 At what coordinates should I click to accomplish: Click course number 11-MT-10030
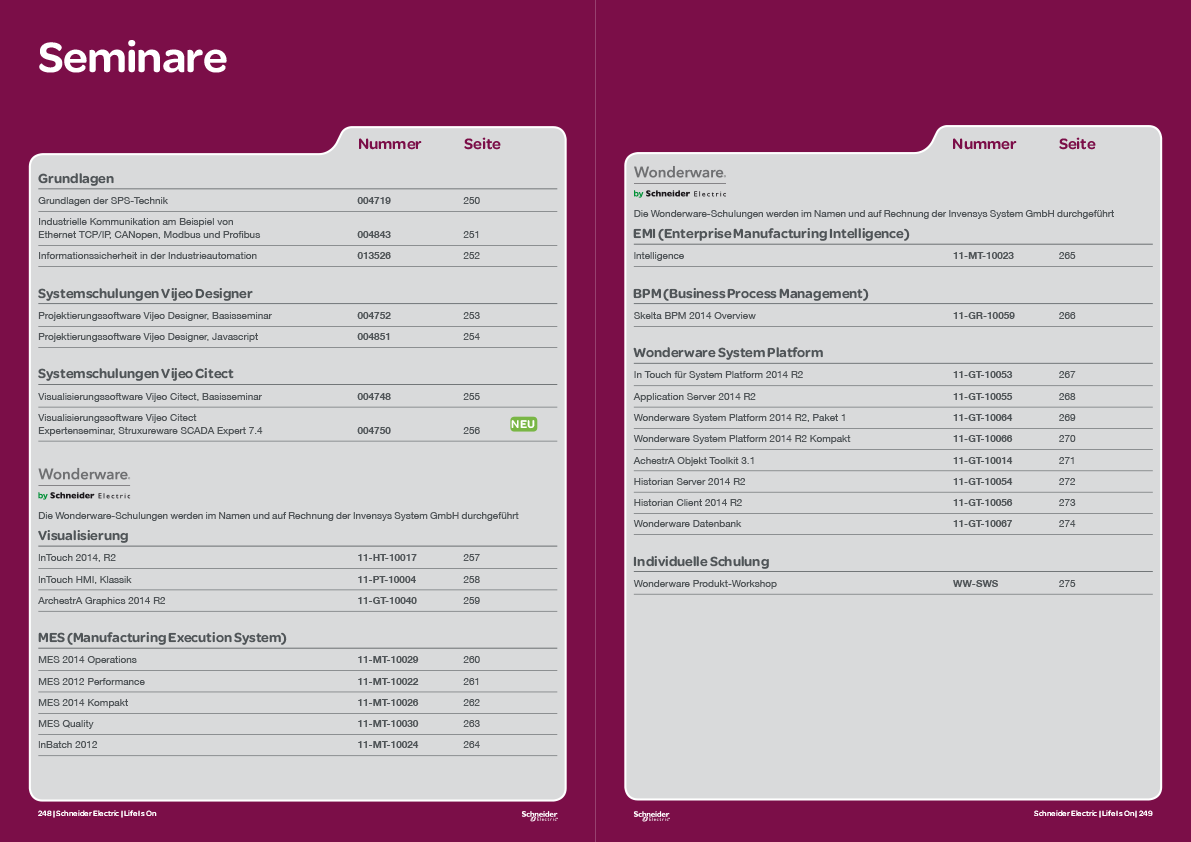[x=387, y=724]
